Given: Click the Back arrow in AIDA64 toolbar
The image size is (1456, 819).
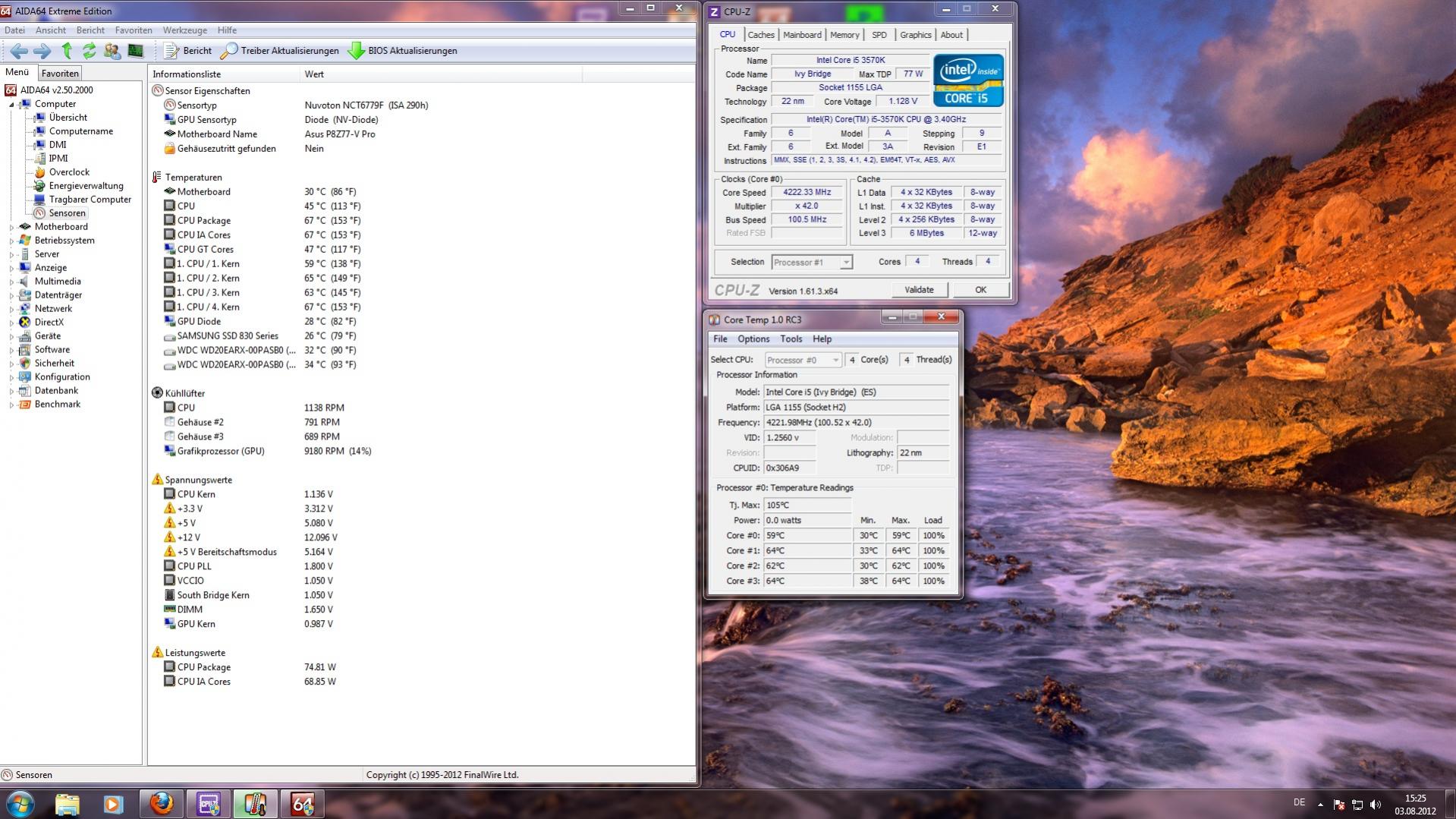Looking at the screenshot, I should pyautogui.click(x=19, y=51).
